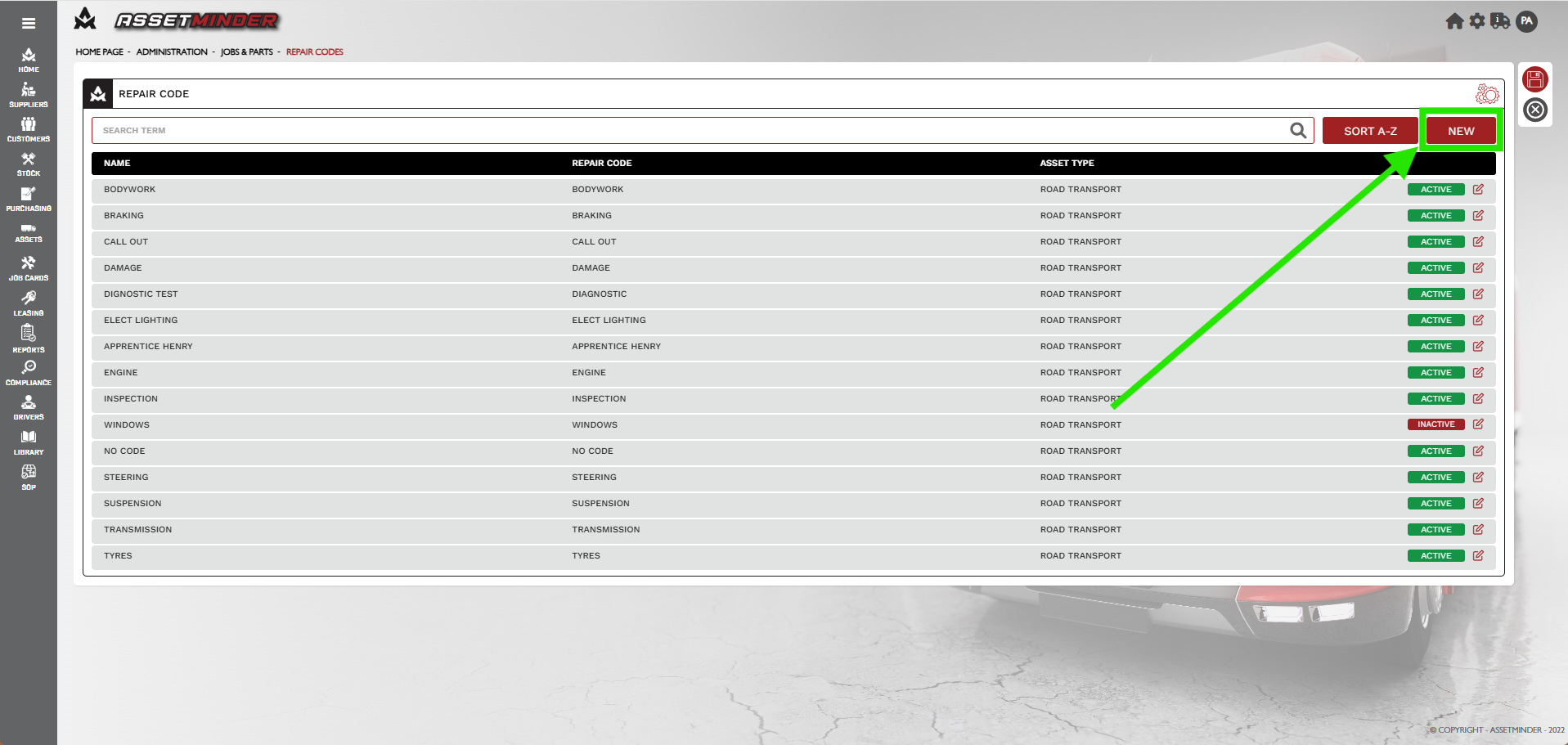The image size is (1568, 745).
Task: Open the PA user profile menu
Action: pyautogui.click(x=1526, y=21)
